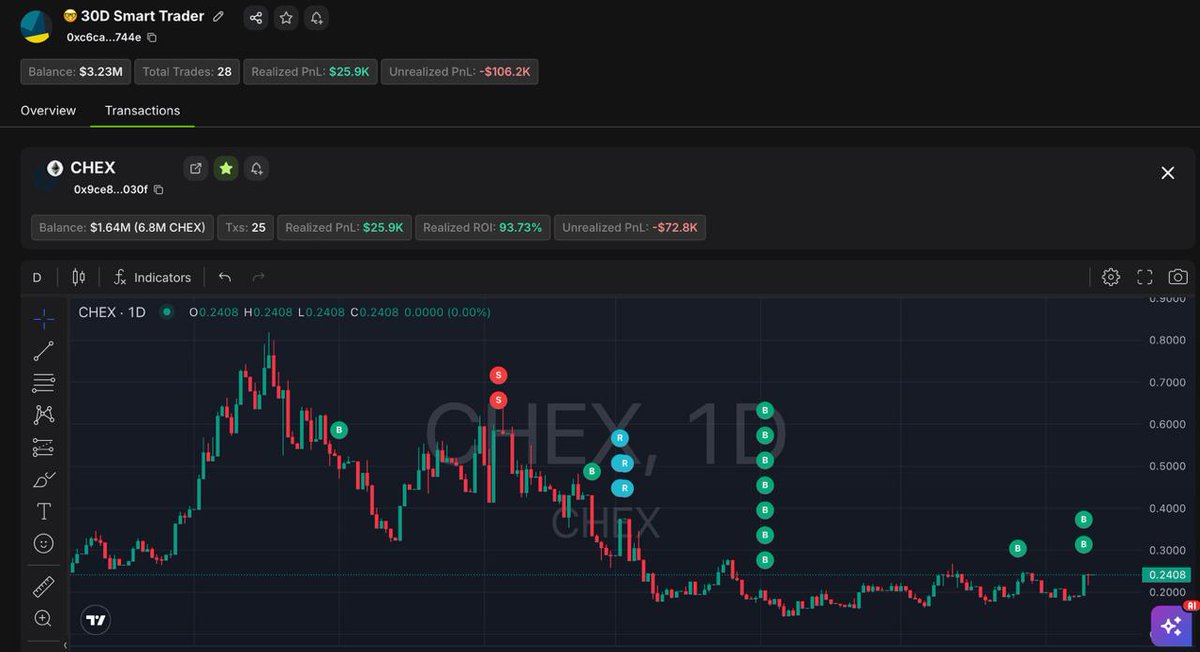Select the brush drawing tool
The height and width of the screenshot is (652, 1200).
pos(44,479)
